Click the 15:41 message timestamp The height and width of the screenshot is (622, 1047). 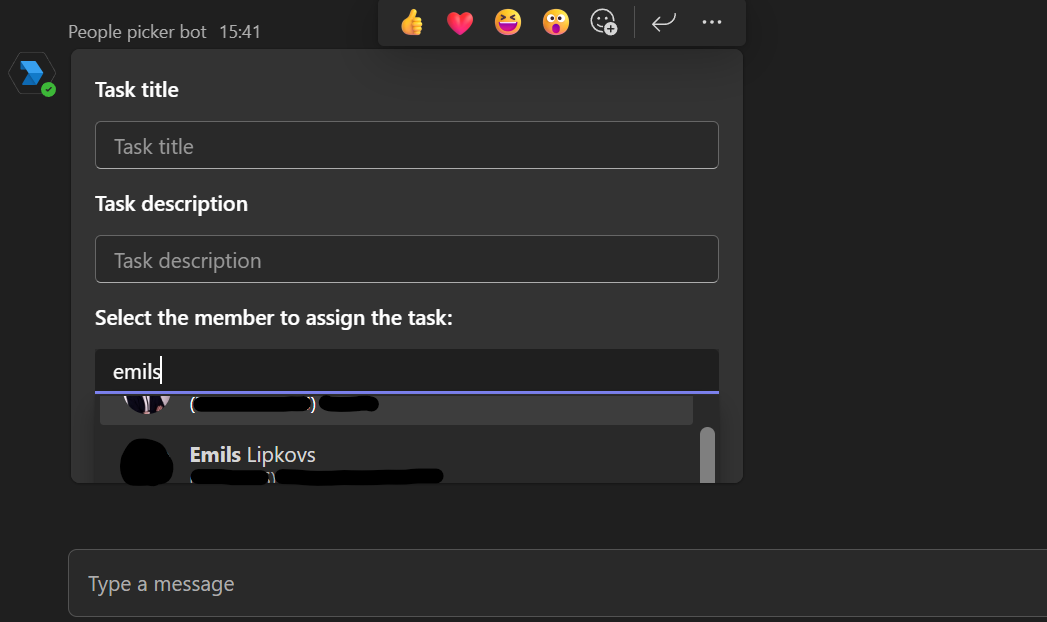coord(240,31)
